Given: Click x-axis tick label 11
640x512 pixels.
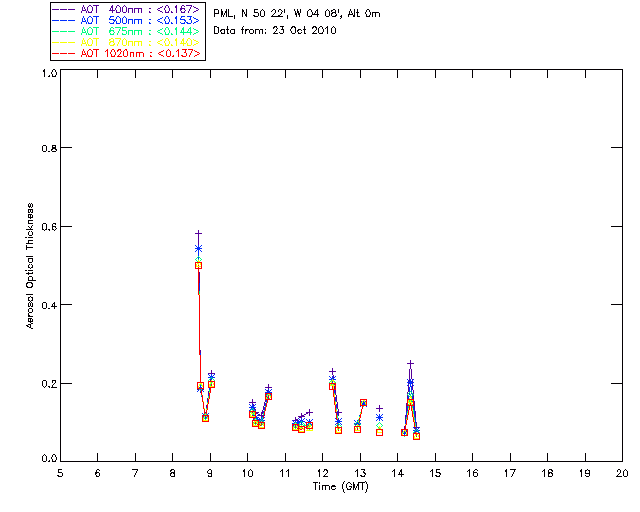Looking at the screenshot, I should point(285,473).
